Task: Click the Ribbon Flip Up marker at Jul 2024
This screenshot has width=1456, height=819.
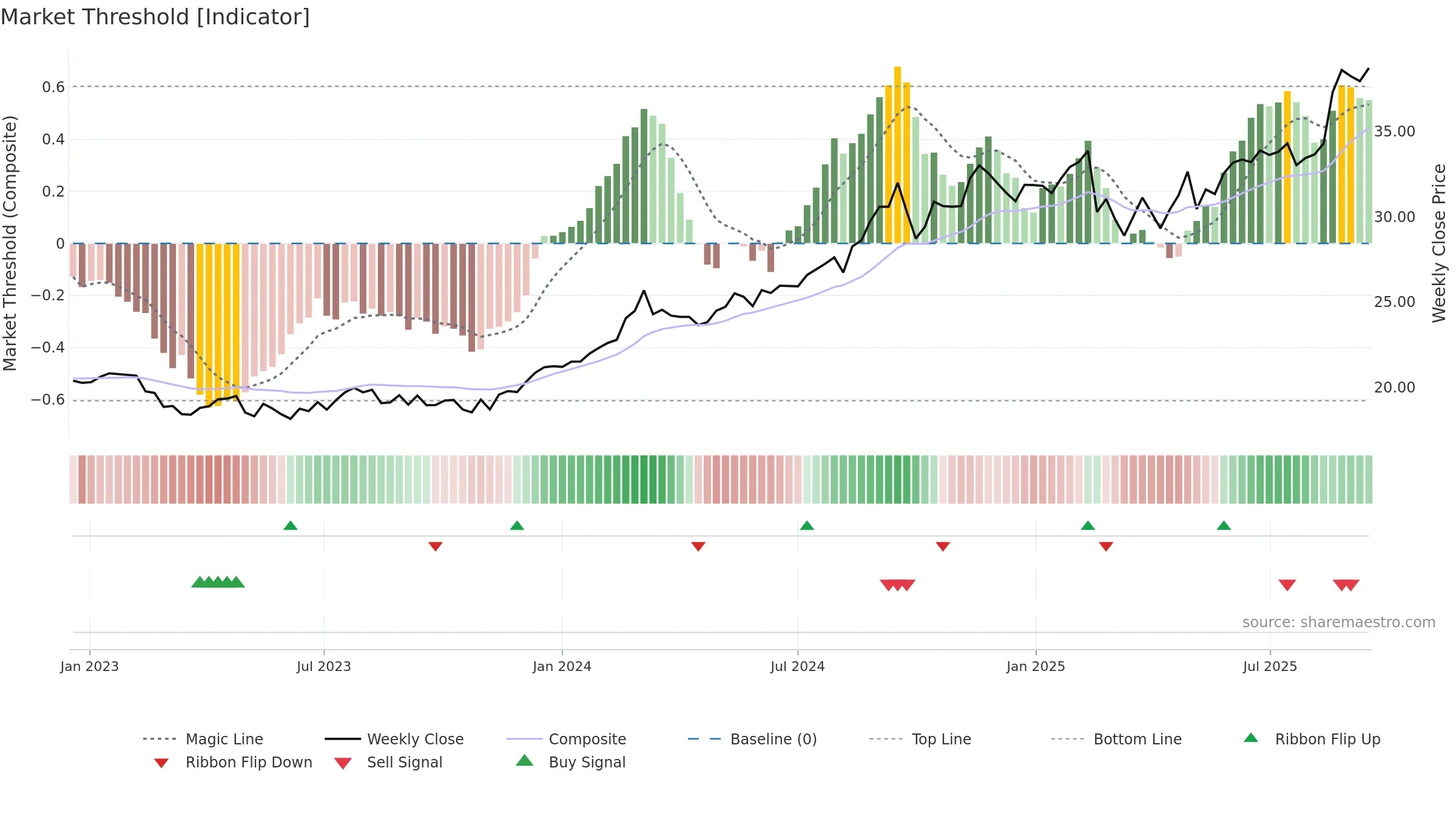Action: coord(807,525)
